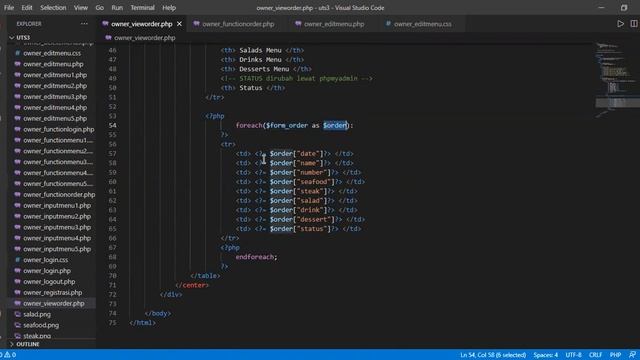Screen dimensions: 640x360
Task: Open the Terminal menu
Action: (142, 8)
